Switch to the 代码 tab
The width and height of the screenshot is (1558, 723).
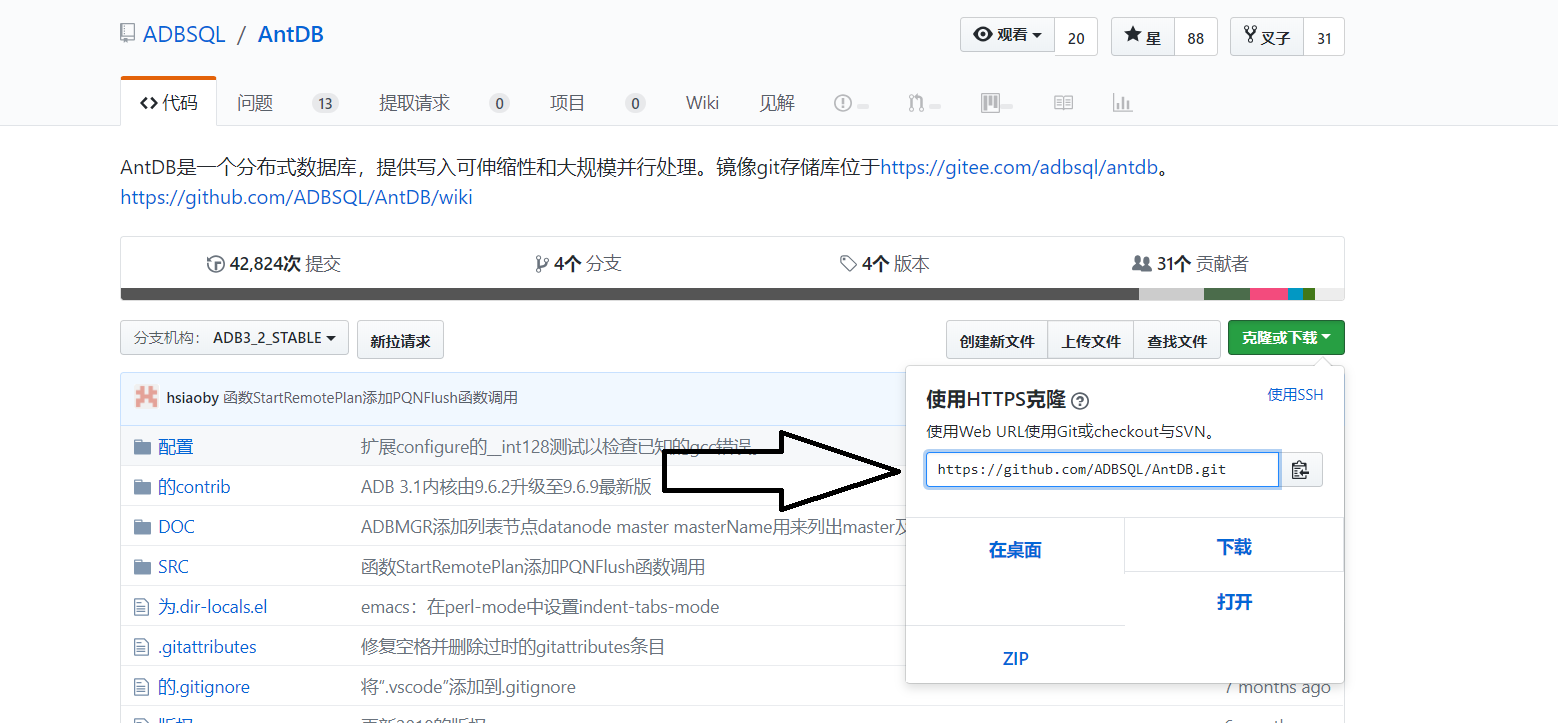click(x=168, y=102)
